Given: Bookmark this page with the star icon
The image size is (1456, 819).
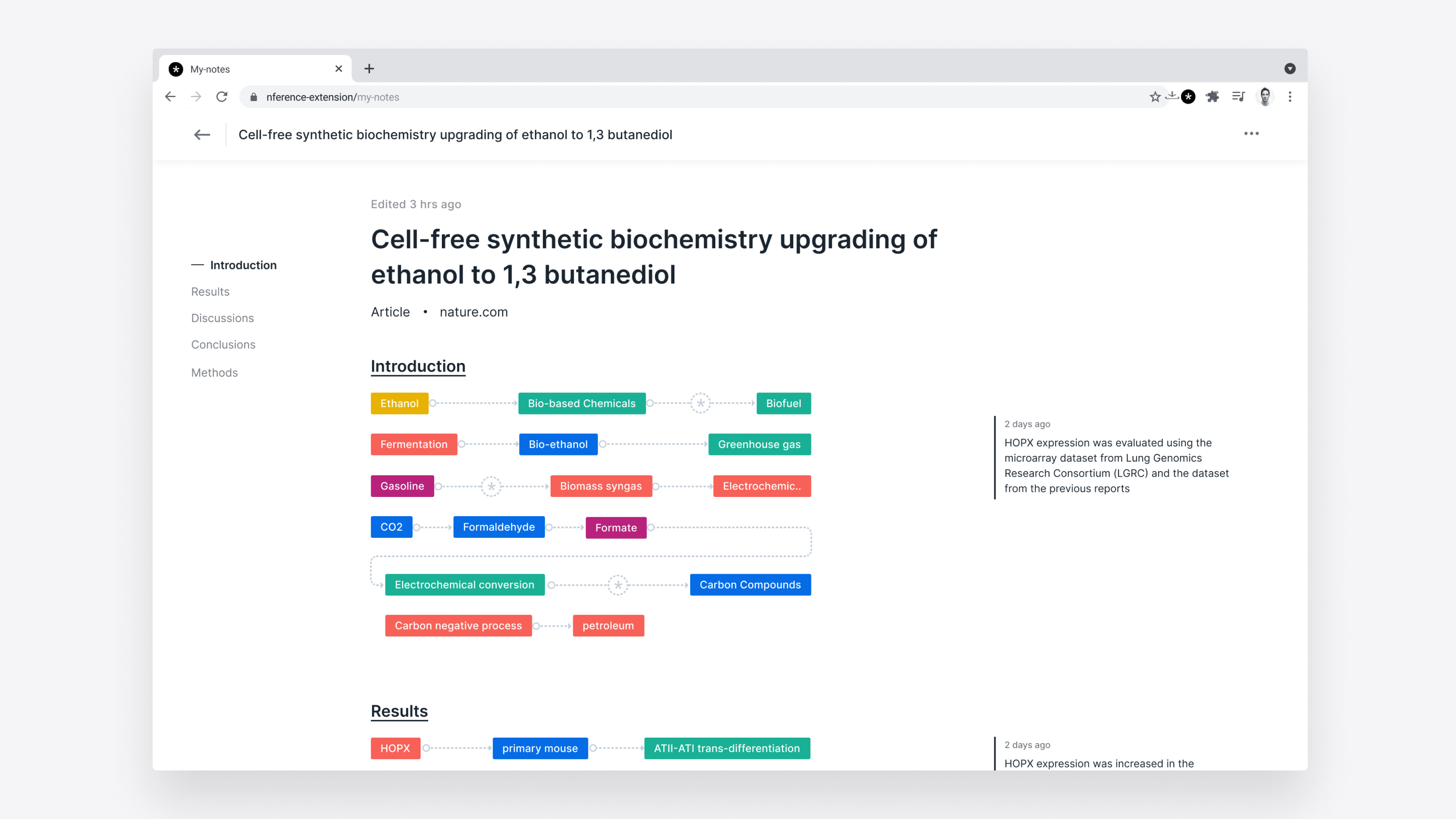Looking at the screenshot, I should [x=1155, y=97].
